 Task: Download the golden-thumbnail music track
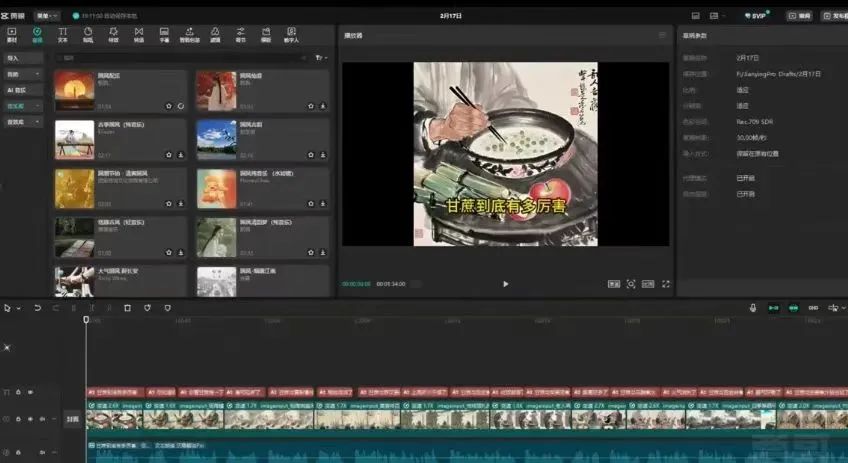pos(181,204)
